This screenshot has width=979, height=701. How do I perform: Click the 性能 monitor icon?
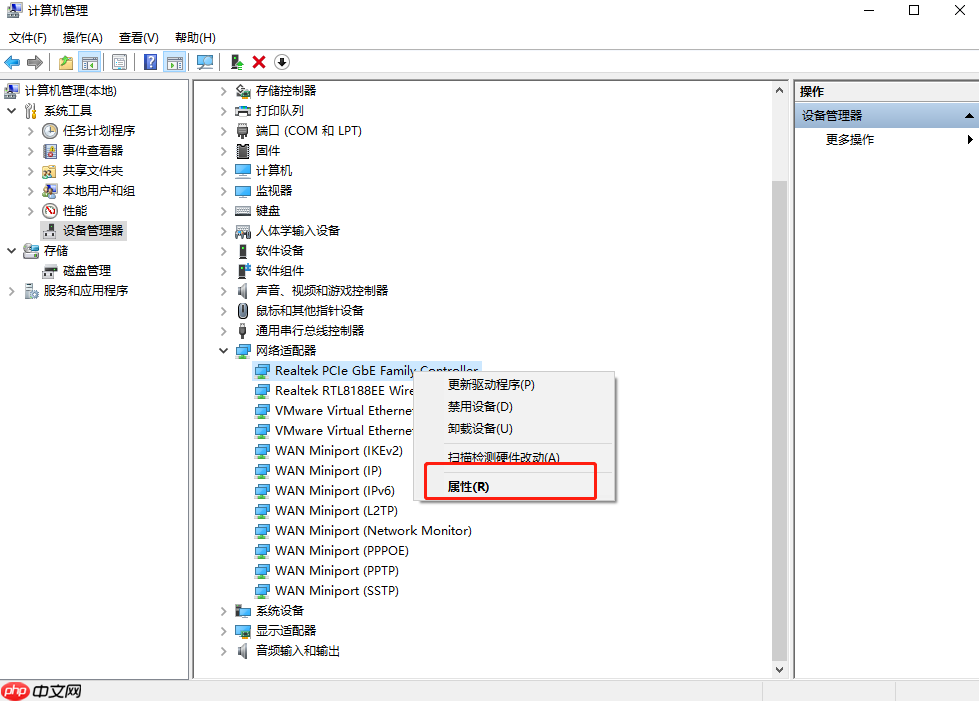[50, 211]
